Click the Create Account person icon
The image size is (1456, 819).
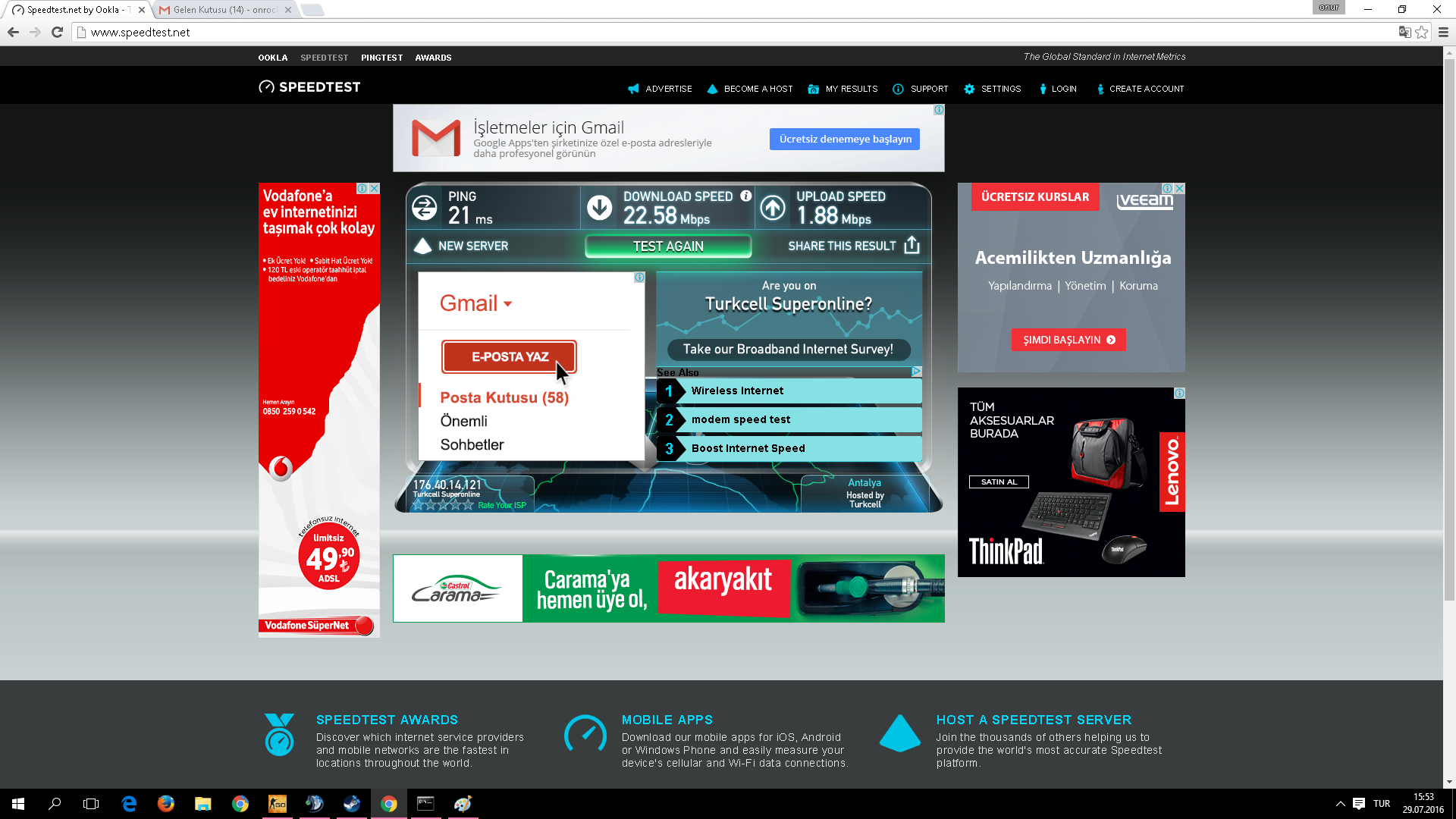coord(1100,89)
